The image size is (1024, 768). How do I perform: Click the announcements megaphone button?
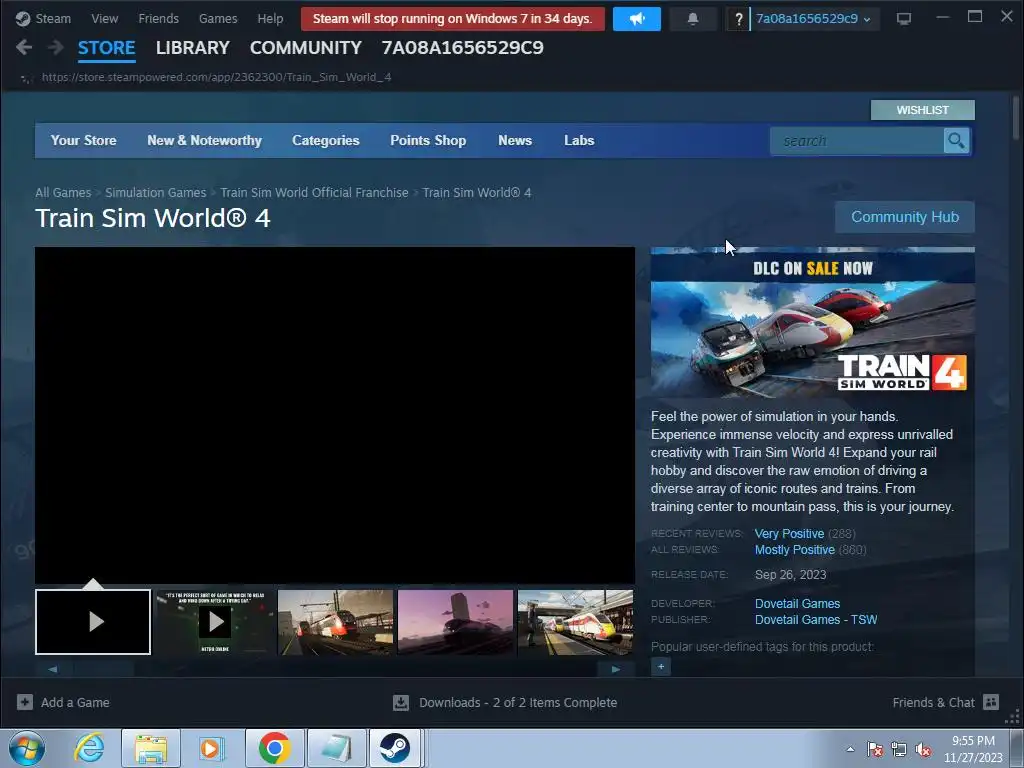[x=637, y=19]
